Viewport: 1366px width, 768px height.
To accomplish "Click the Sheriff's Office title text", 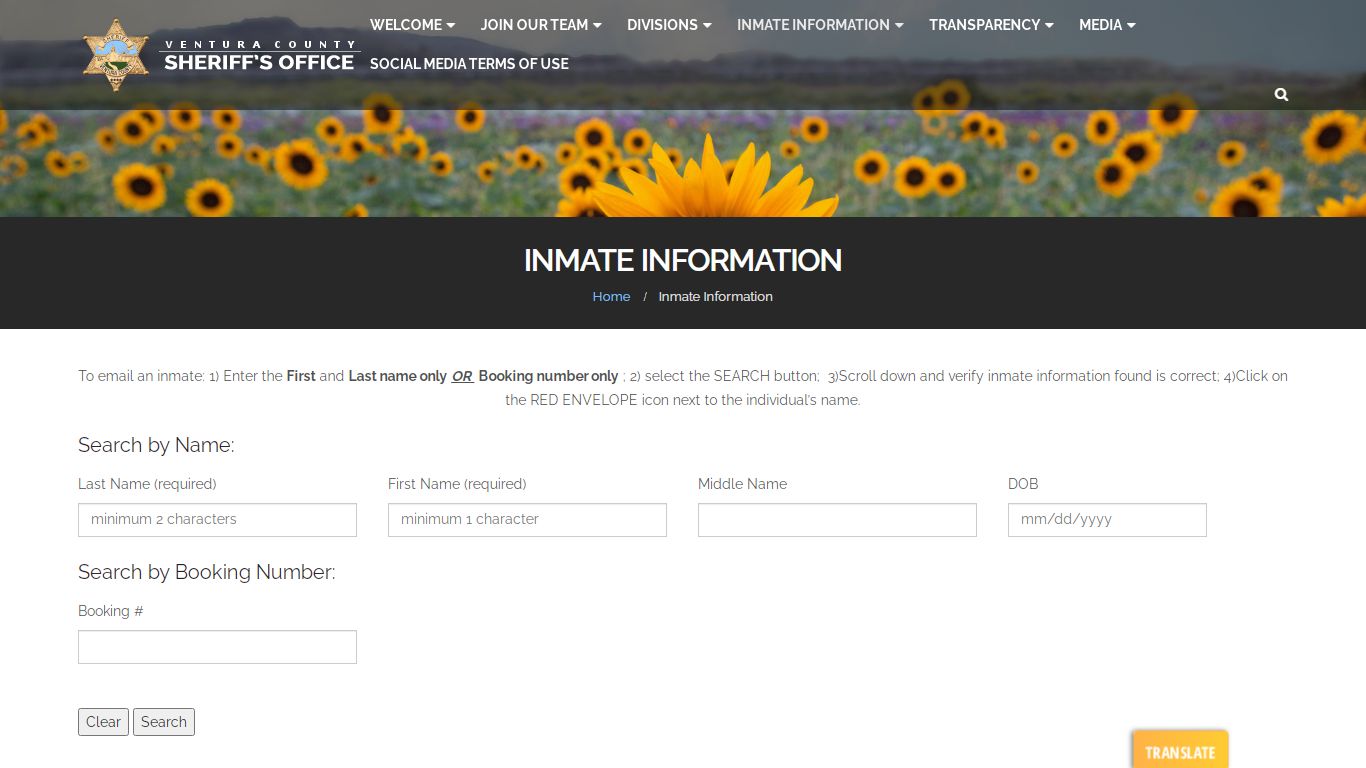I will coord(259,62).
